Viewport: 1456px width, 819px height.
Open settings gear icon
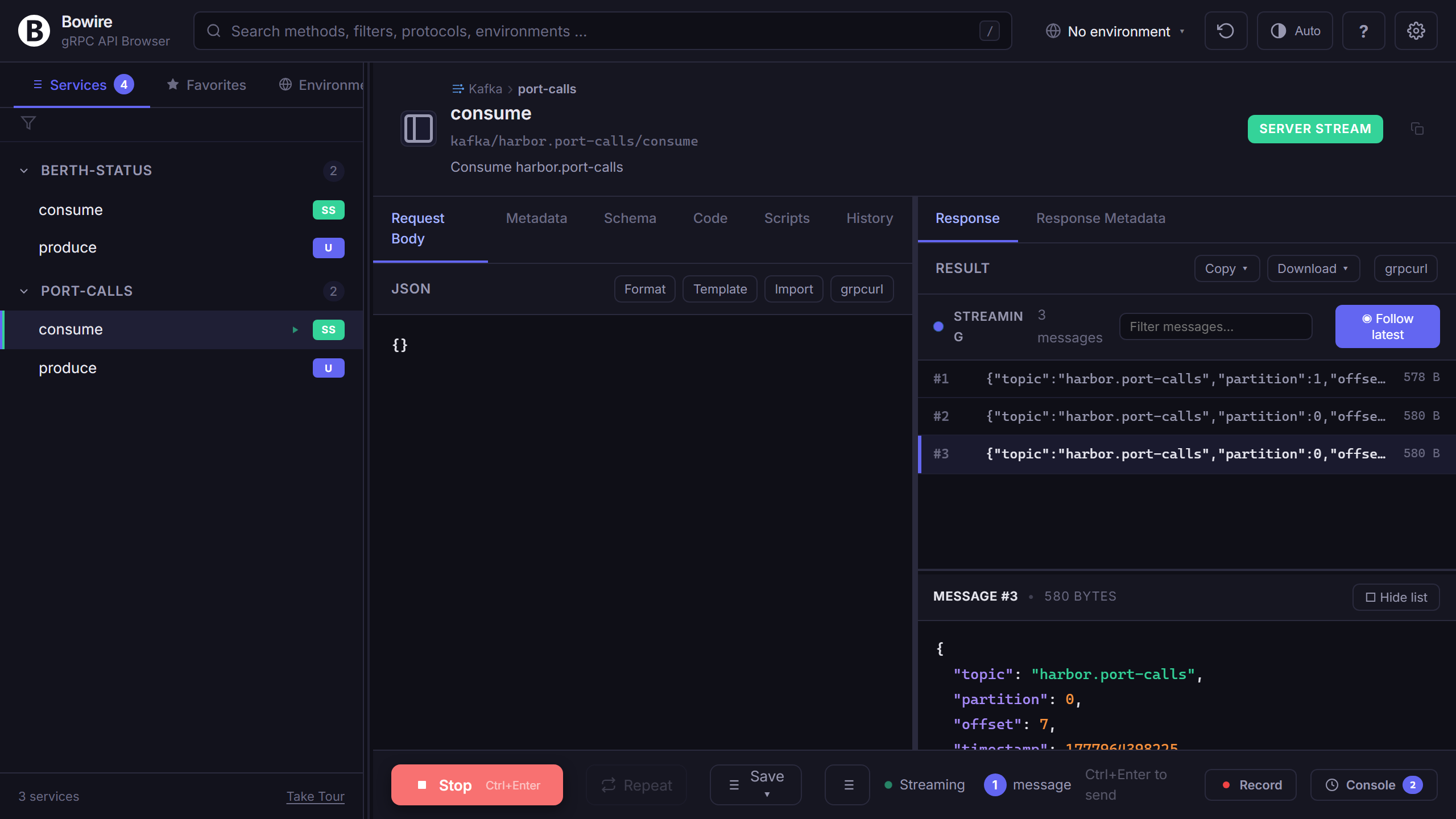[x=1416, y=31]
